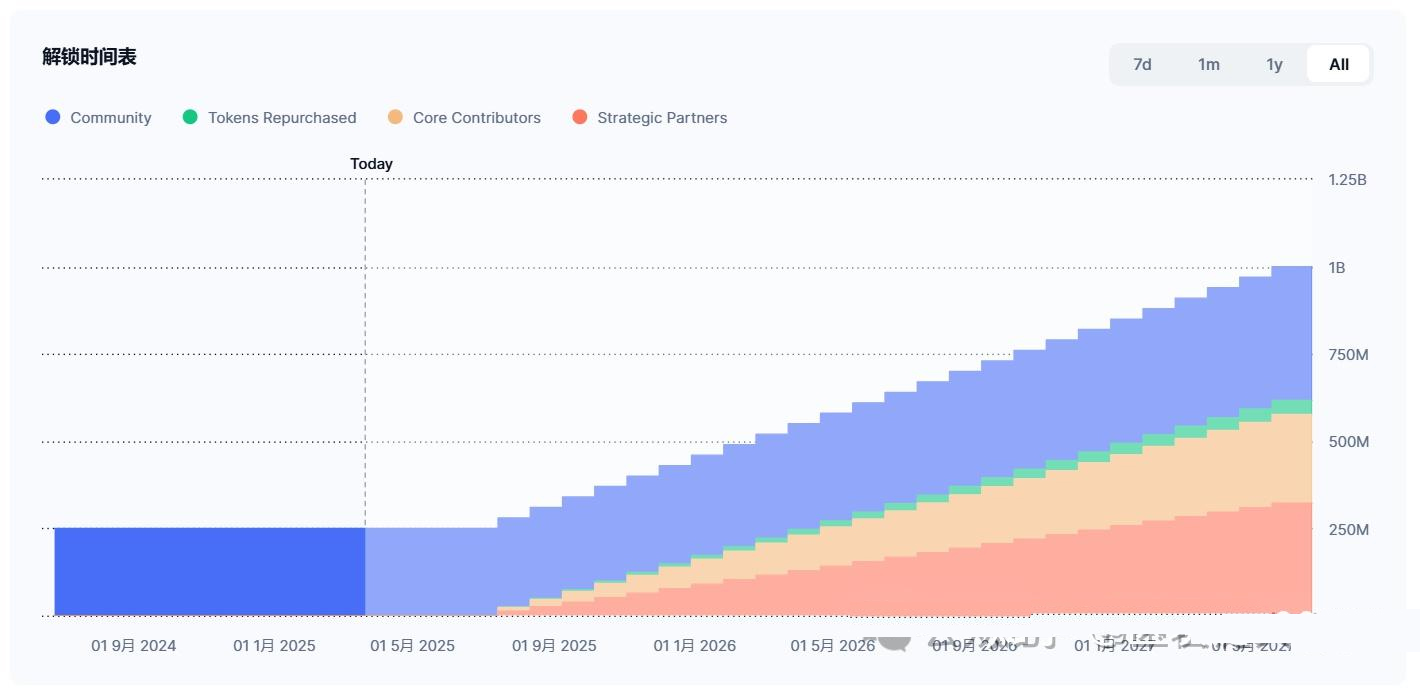Screen dimensions: 1420x688
Task: Show the 1y time range
Action: tap(1274, 64)
